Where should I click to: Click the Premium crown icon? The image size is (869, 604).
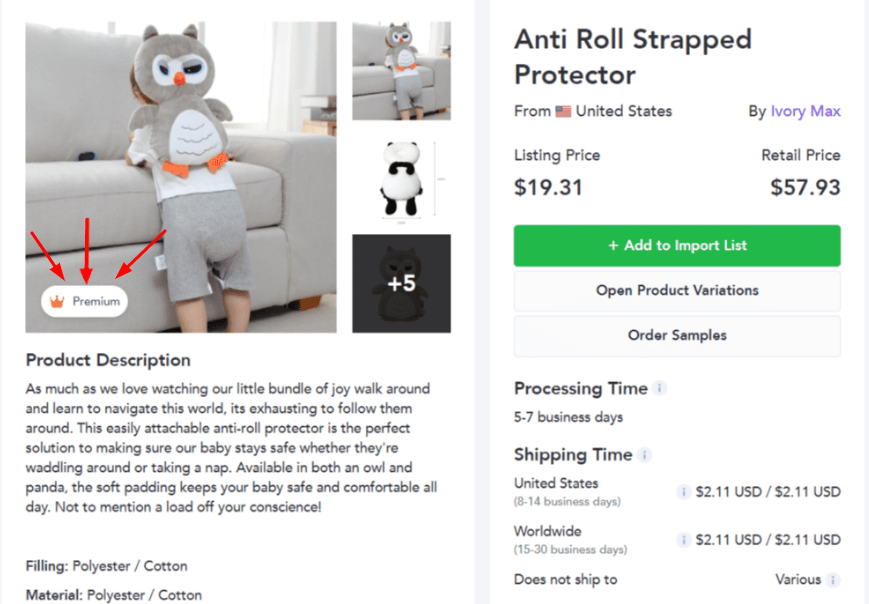pyautogui.click(x=57, y=301)
